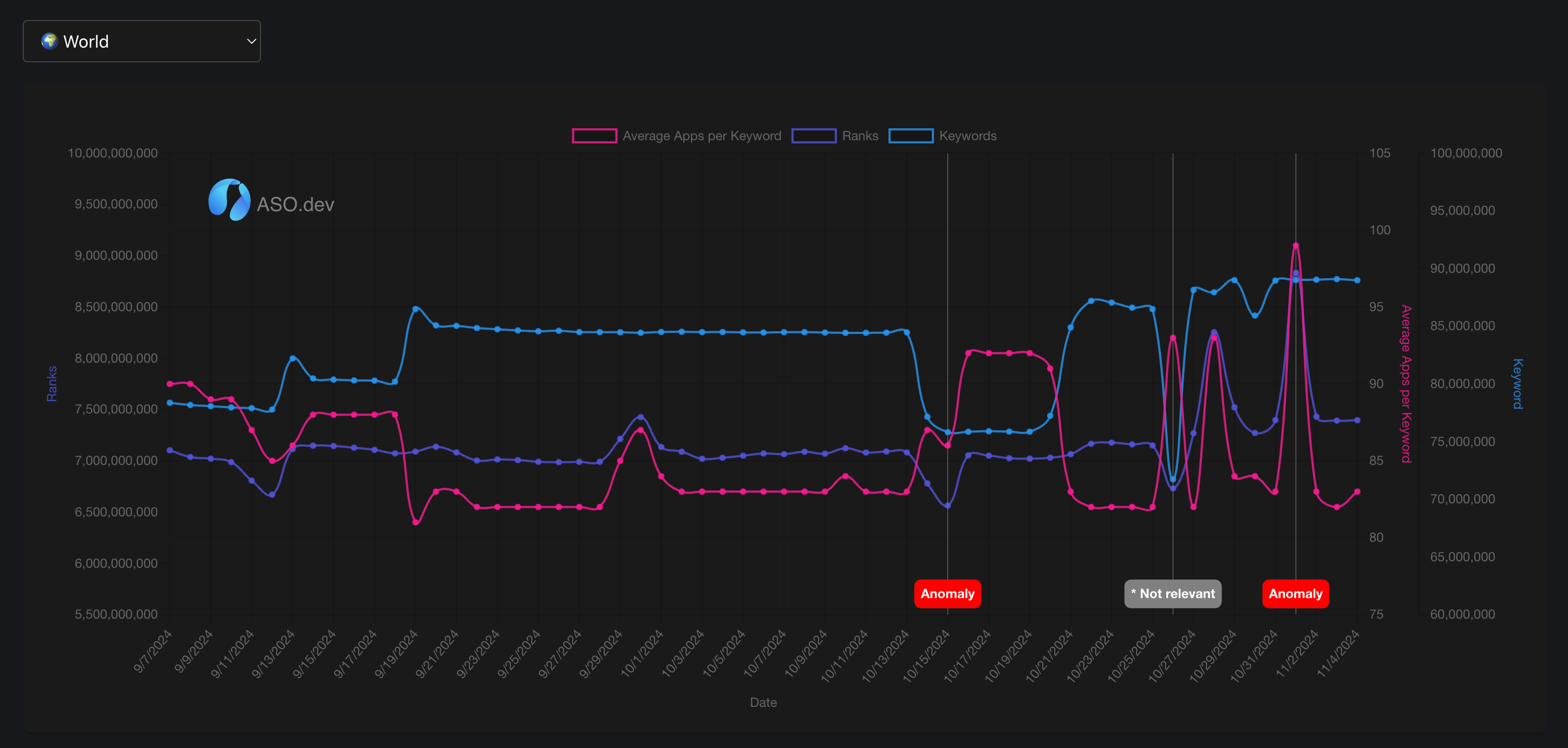Click the first Ranks data point at 9/7/2024

click(170, 450)
